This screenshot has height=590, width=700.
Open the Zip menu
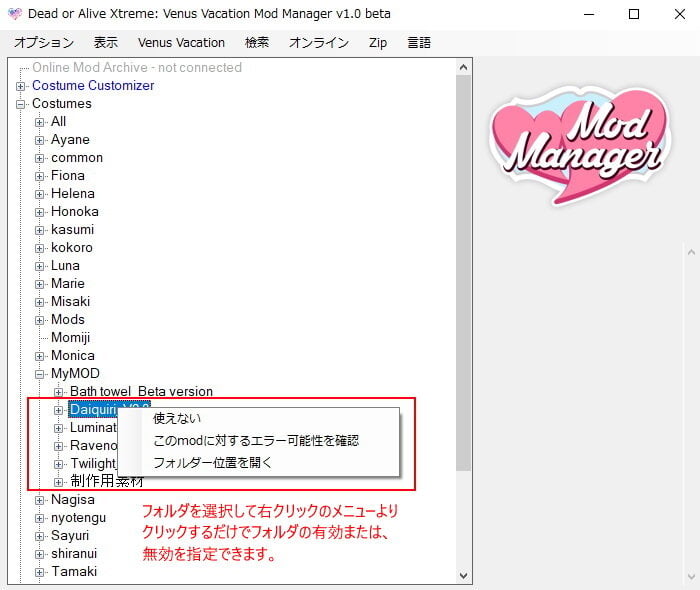(x=378, y=43)
